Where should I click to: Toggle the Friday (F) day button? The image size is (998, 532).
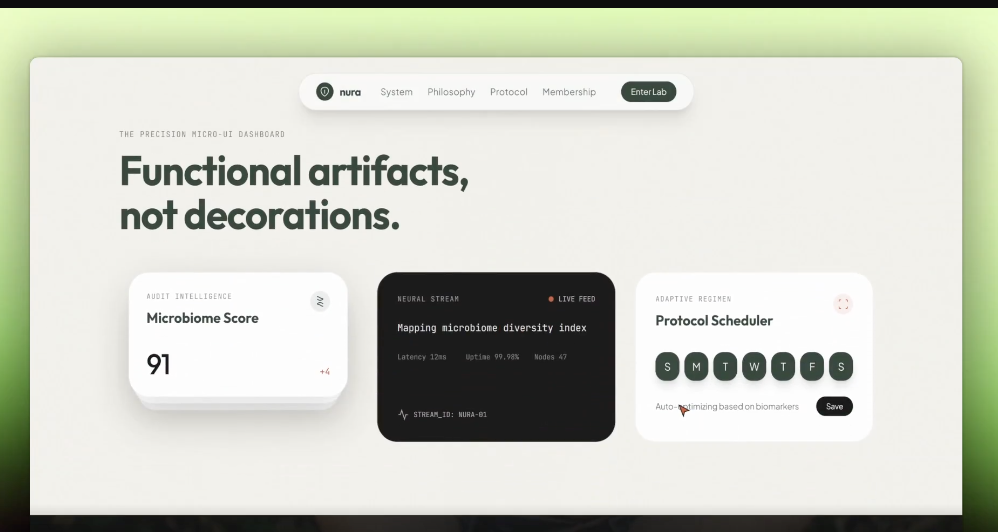pyautogui.click(x=812, y=367)
